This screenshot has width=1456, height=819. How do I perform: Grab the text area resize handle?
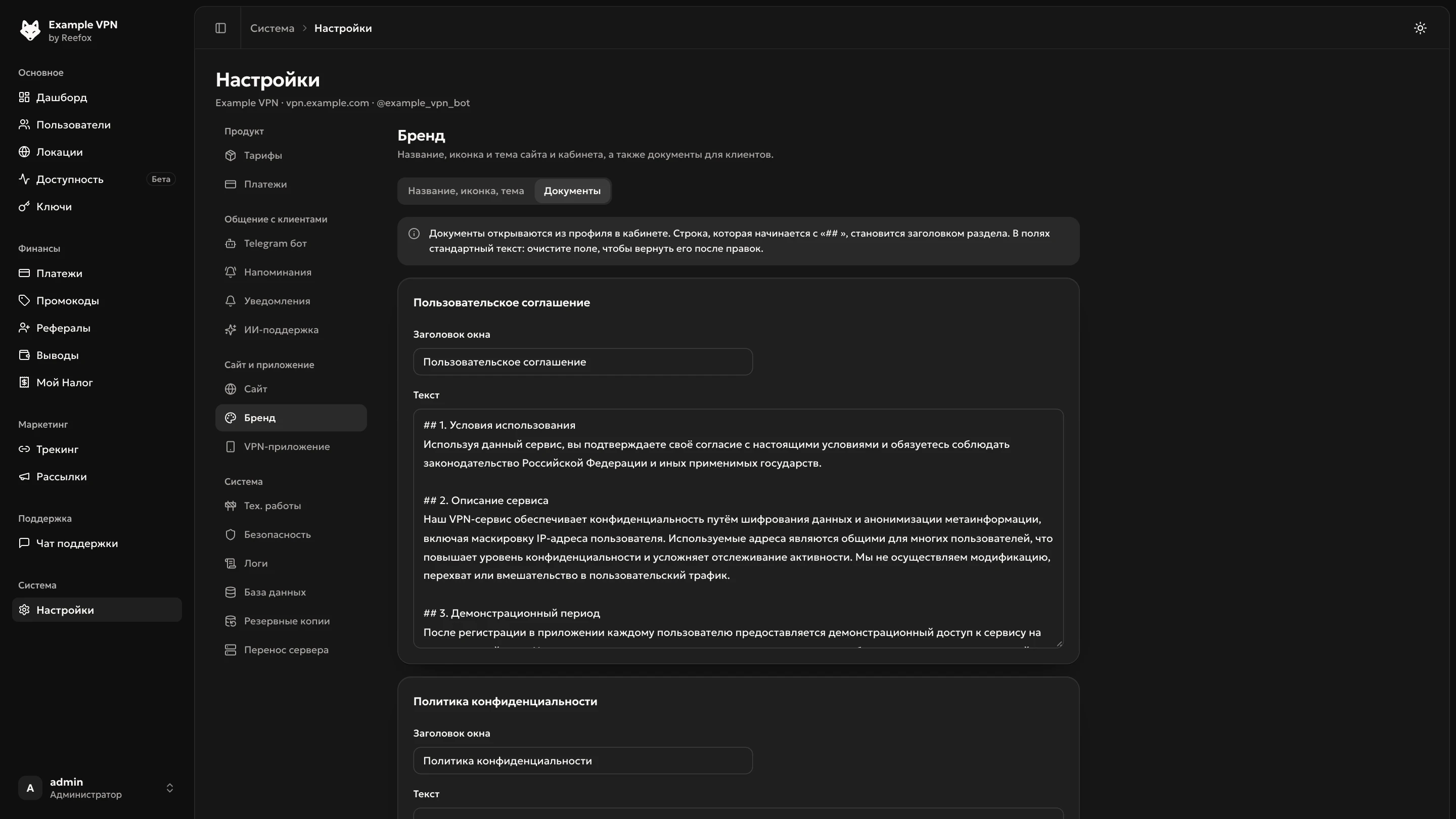tap(1059, 644)
